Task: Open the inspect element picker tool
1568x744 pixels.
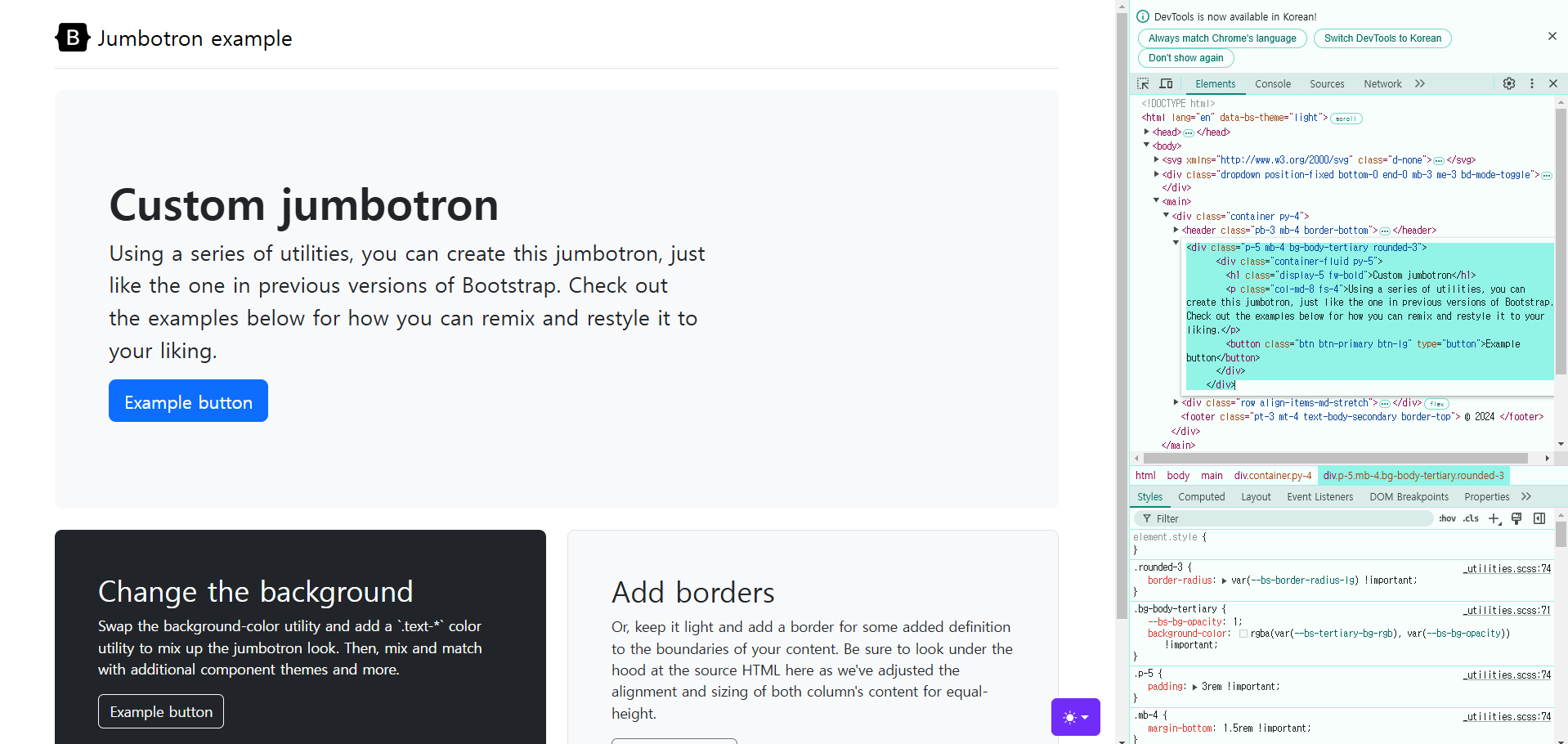Action: tap(1143, 84)
